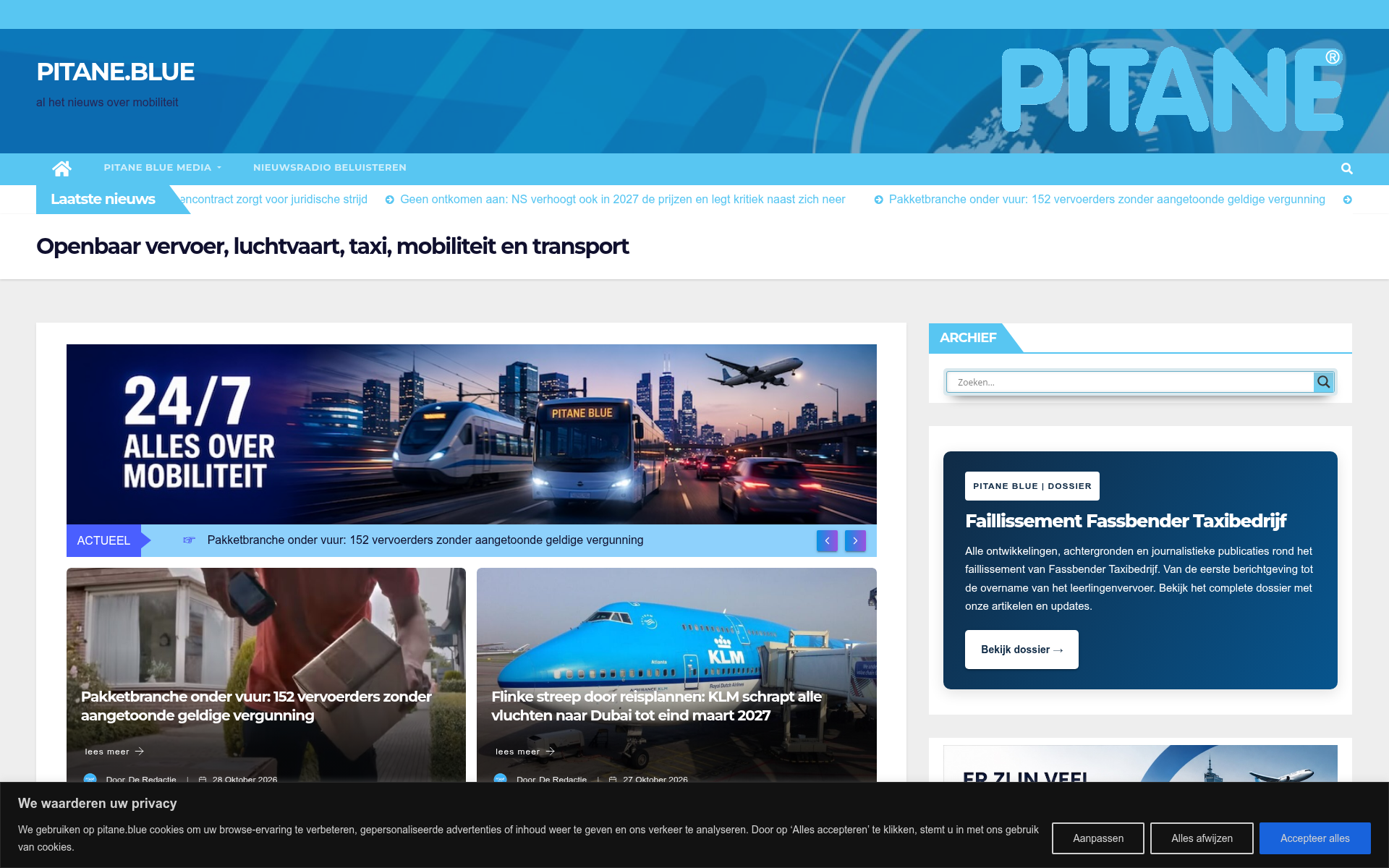Accept all cookies with Accepteer alles
Viewport: 1389px width, 868px height.
[1314, 838]
